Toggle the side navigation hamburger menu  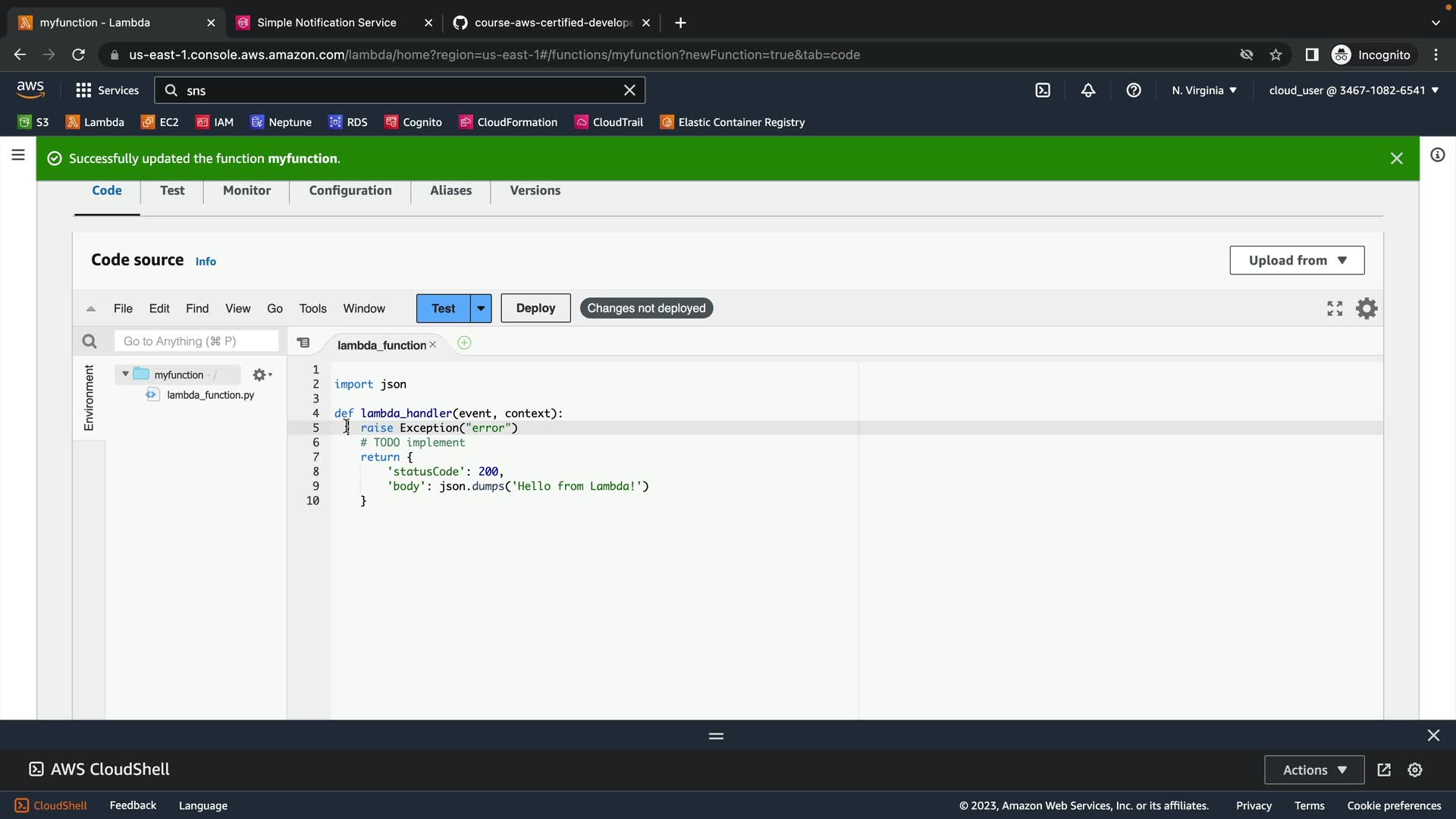[18, 155]
